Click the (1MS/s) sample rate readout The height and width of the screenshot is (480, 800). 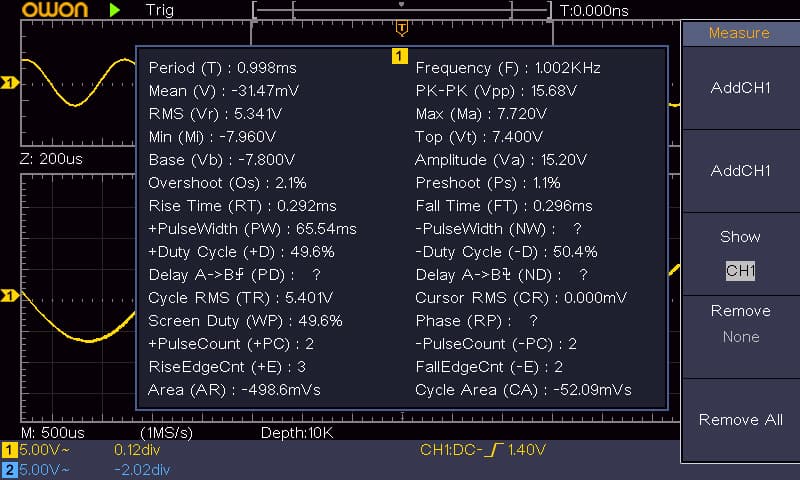click(166, 433)
